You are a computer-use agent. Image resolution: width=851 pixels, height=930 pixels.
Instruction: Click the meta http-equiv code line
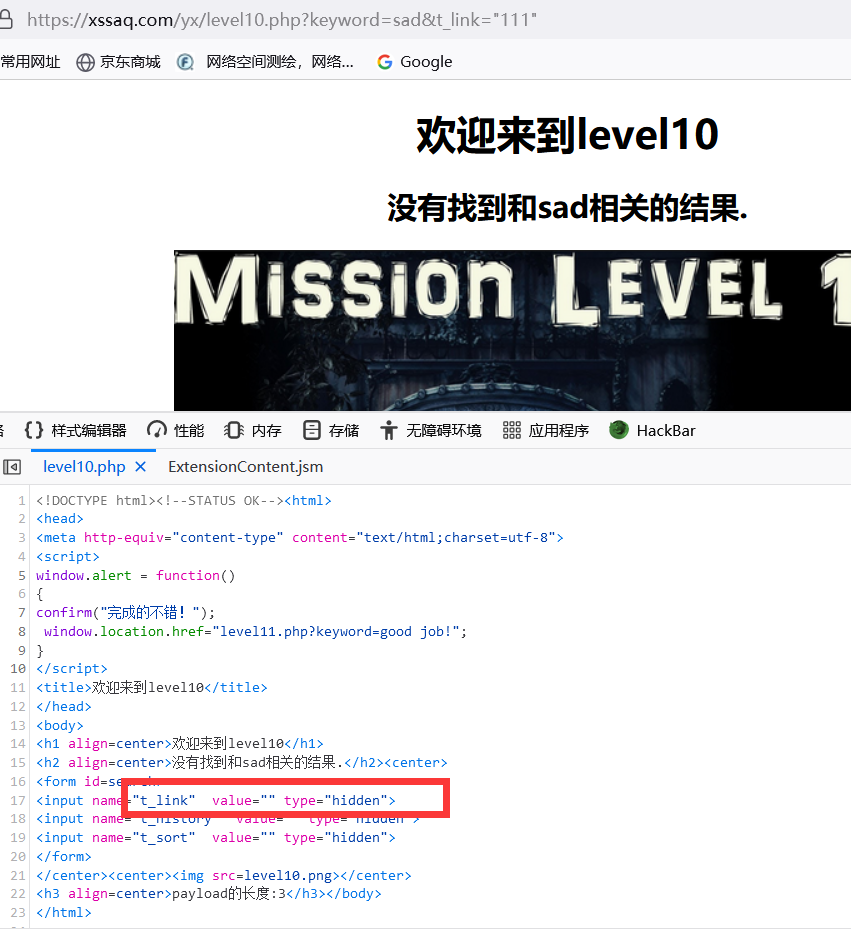tap(299, 537)
